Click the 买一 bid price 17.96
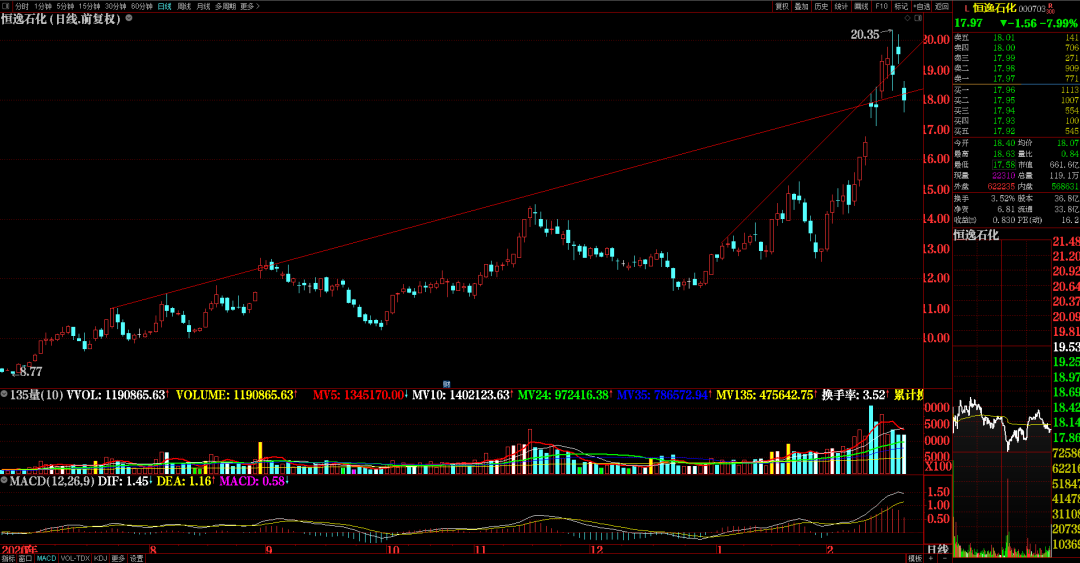Screen dimensions: 1080x563 (1004, 90)
